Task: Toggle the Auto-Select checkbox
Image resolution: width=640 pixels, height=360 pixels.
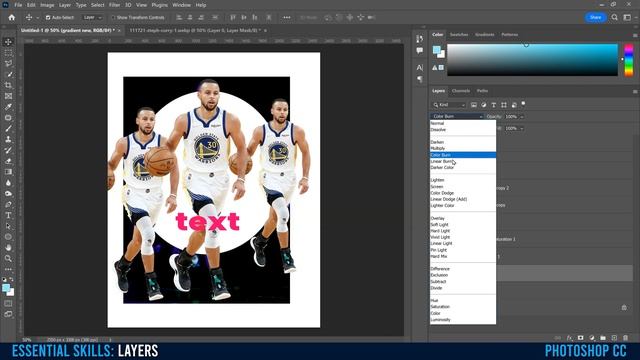Action: click(x=48, y=18)
